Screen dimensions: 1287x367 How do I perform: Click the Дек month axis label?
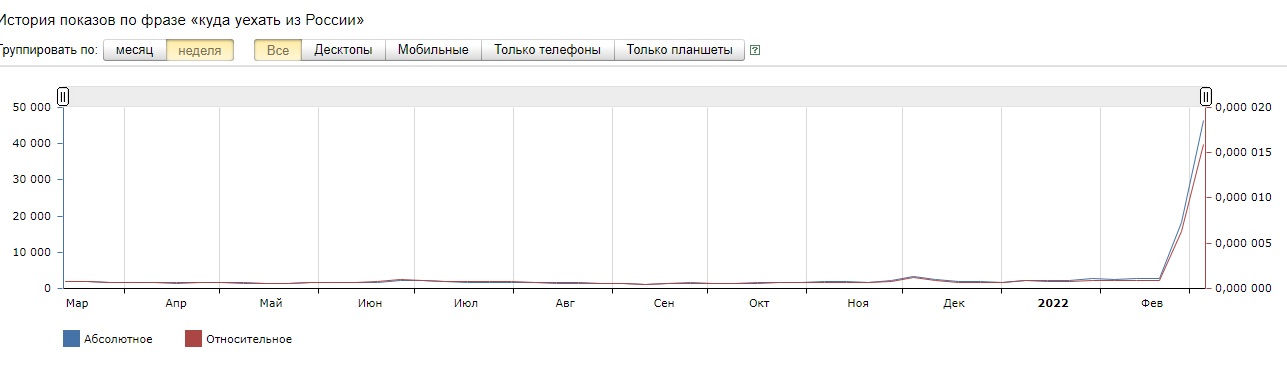(x=954, y=302)
